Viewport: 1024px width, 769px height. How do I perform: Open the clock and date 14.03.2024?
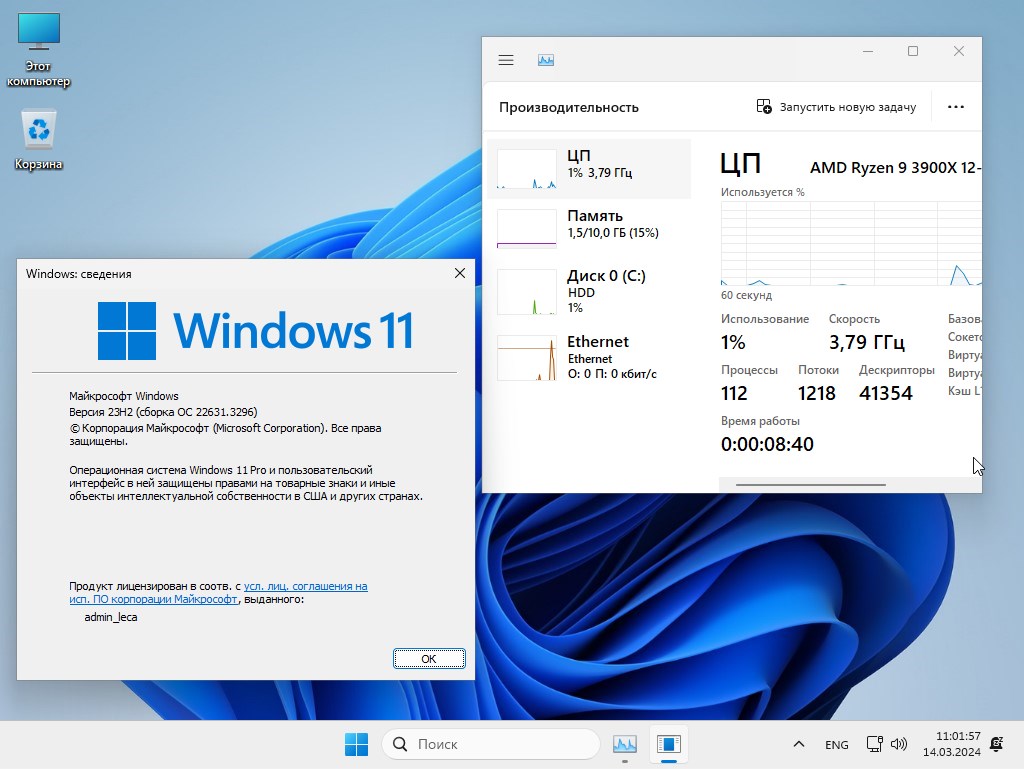[x=952, y=744]
